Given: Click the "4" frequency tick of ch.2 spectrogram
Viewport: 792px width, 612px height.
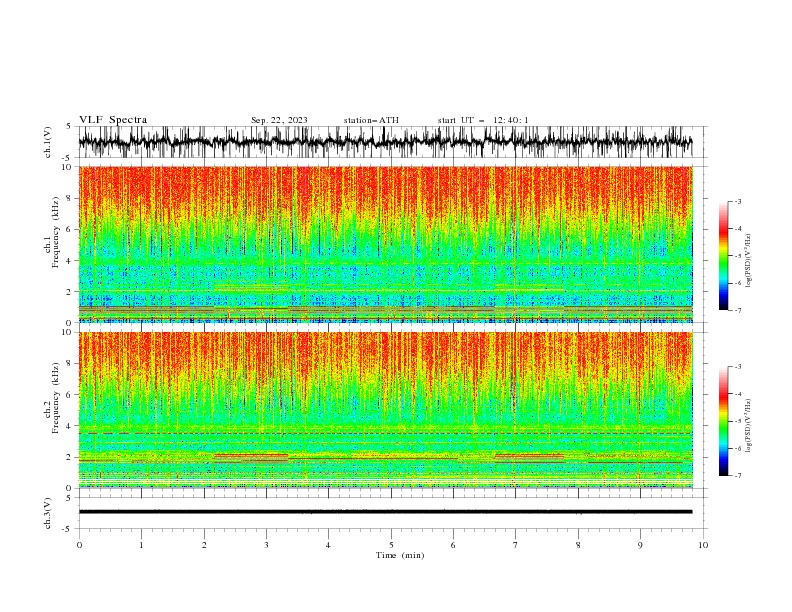Looking at the screenshot, I should [x=70, y=426].
